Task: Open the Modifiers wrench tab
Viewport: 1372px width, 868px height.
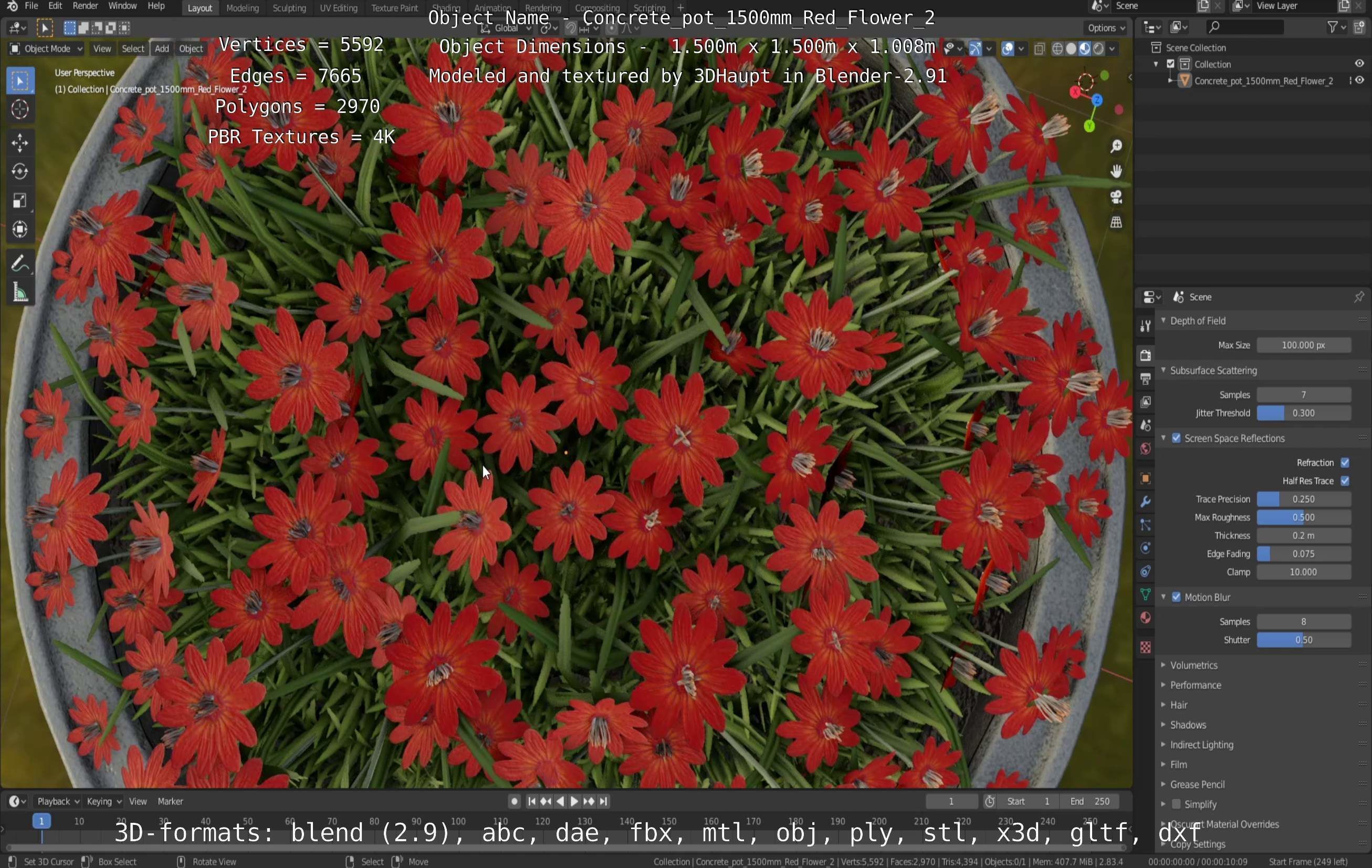Action: 1145,502
